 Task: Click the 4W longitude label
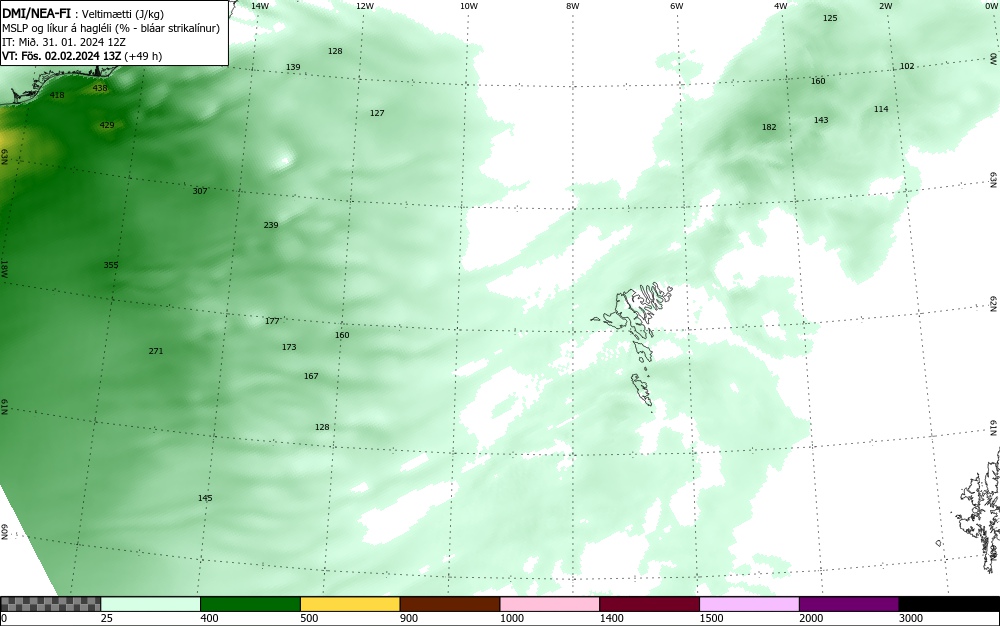point(781,6)
